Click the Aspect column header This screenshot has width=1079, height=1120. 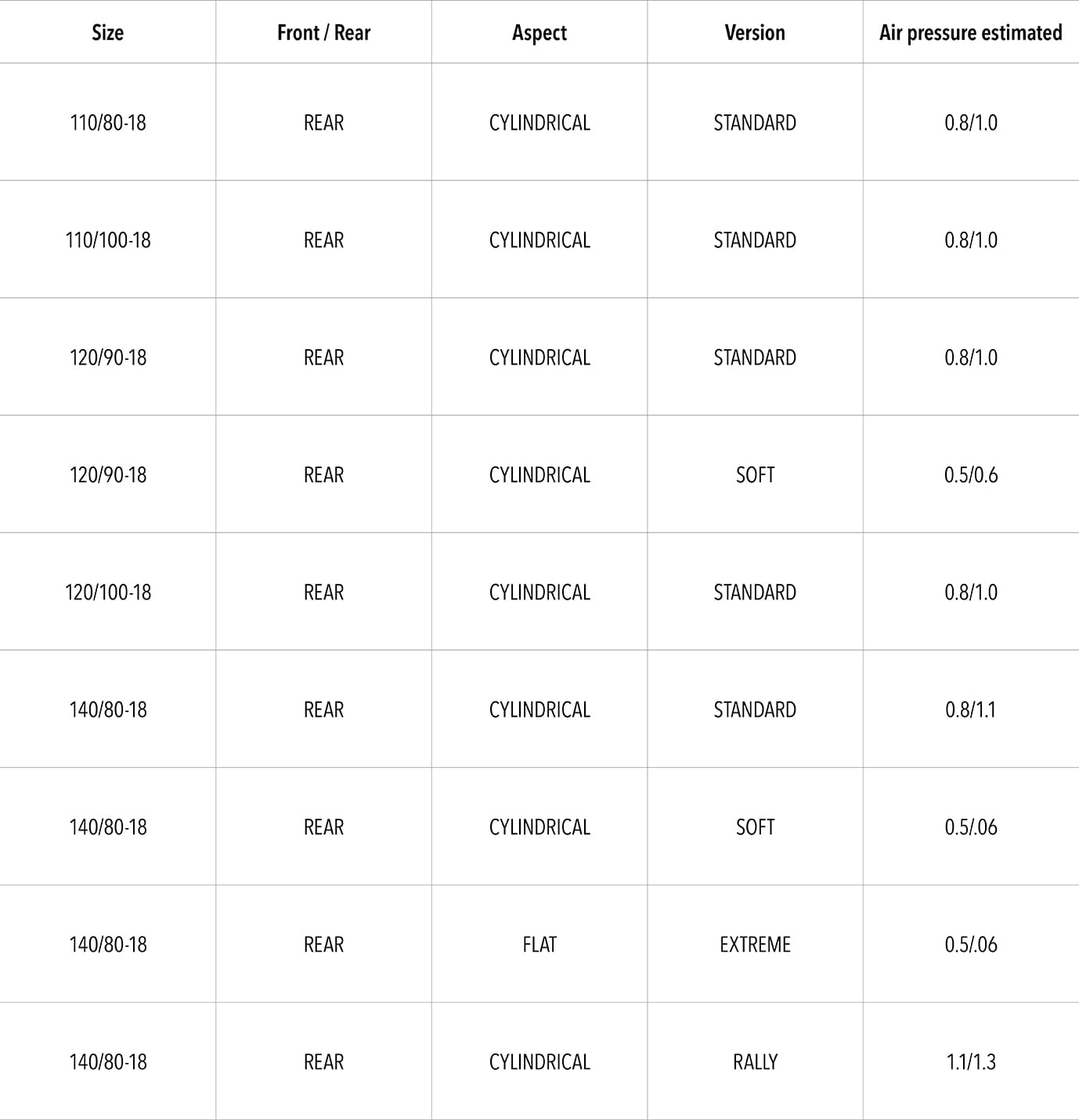pos(539,33)
